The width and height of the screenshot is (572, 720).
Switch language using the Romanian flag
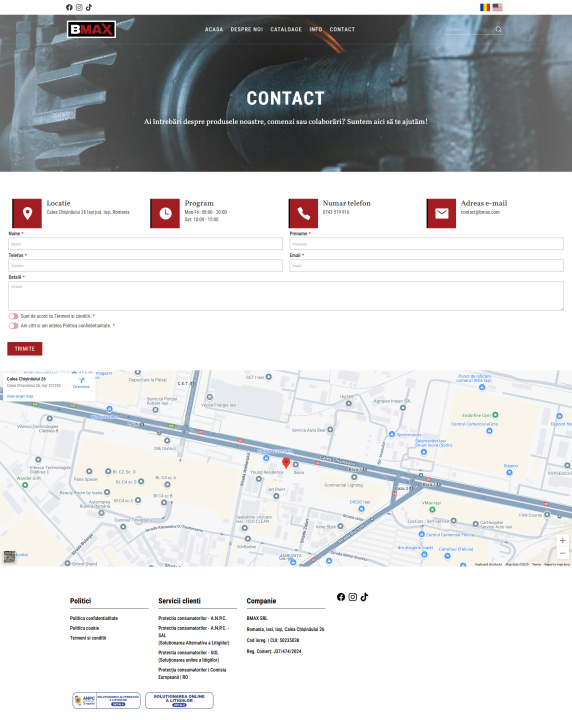click(485, 7)
